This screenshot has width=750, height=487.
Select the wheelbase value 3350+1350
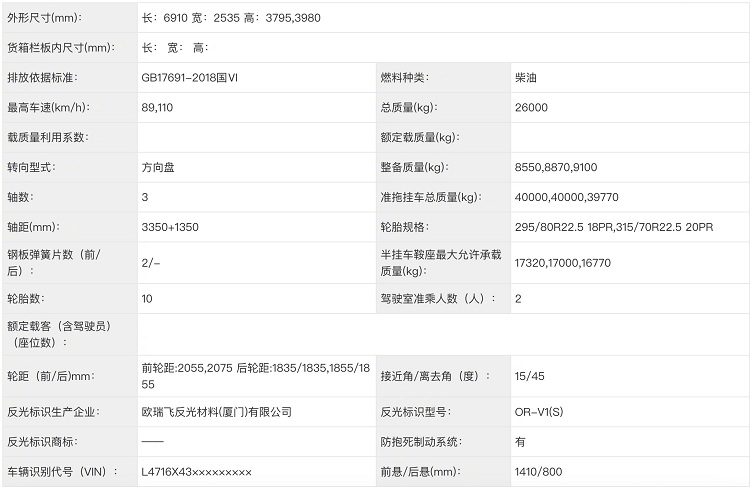point(171,227)
